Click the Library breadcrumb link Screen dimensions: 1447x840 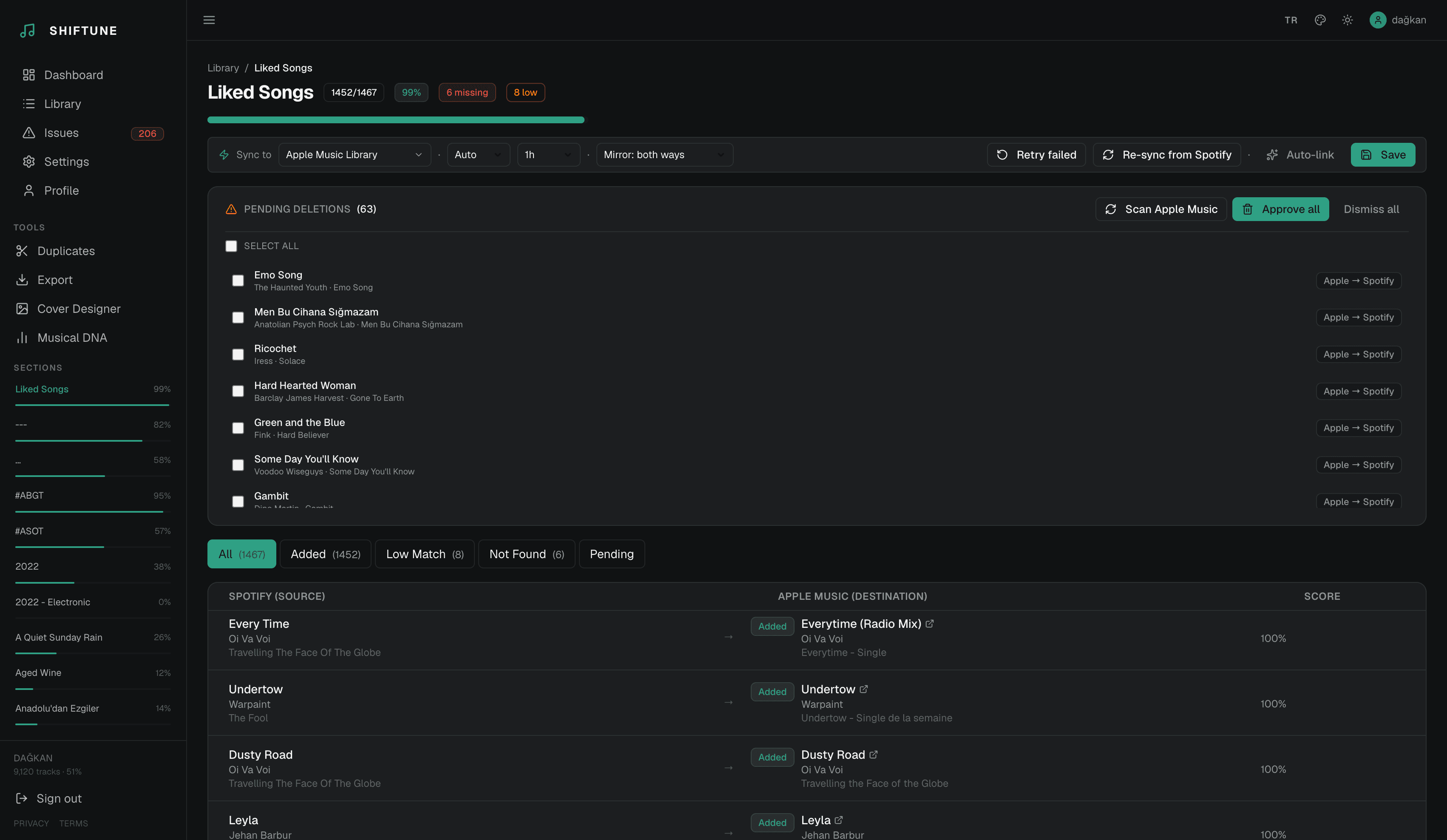tap(223, 68)
